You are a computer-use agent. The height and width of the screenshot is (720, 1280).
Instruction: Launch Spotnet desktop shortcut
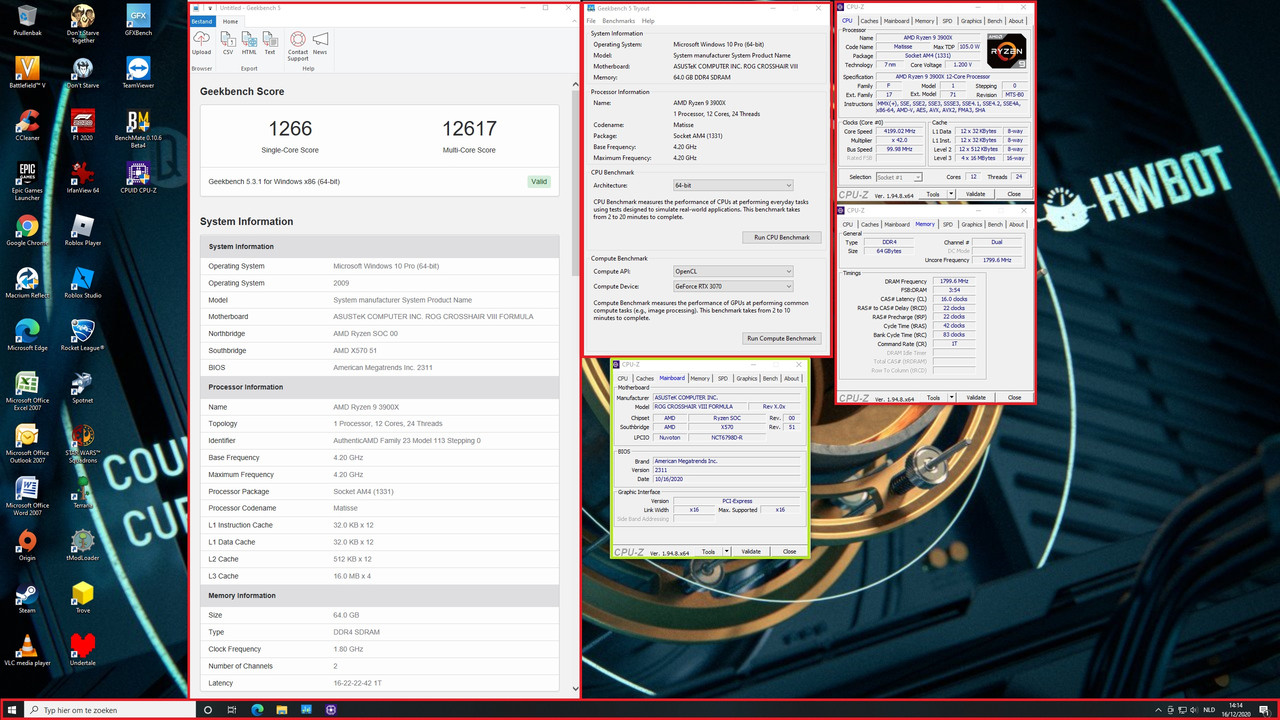pyautogui.click(x=83, y=388)
